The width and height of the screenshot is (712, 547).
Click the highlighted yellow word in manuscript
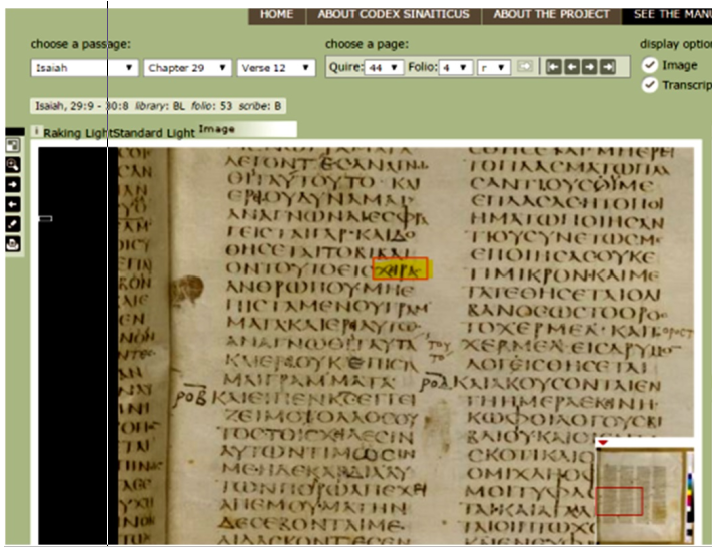(x=401, y=269)
